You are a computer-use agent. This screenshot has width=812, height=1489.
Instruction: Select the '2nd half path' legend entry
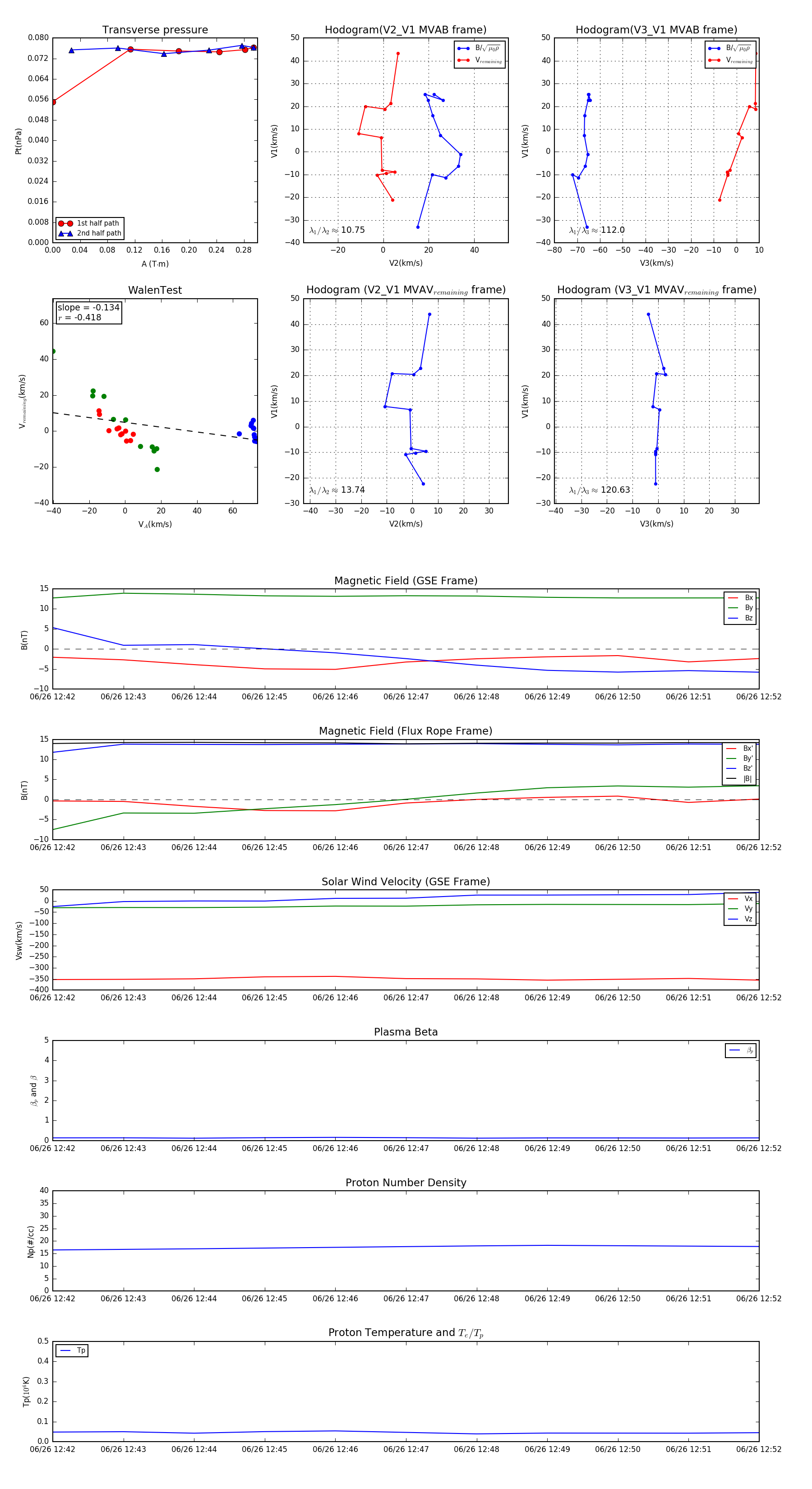[90, 234]
